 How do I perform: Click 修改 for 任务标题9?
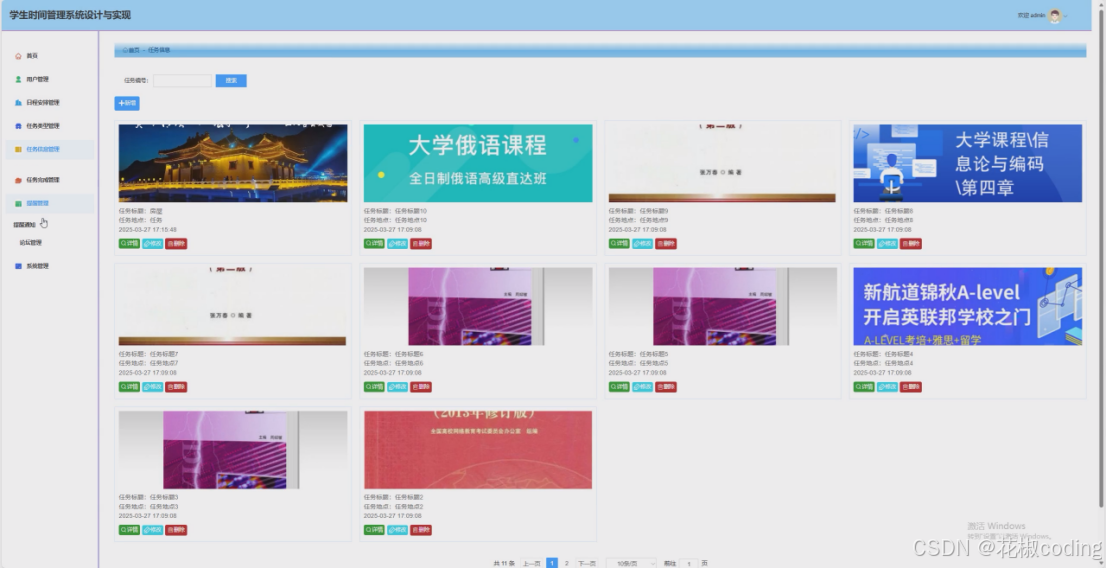tap(642, 243)
